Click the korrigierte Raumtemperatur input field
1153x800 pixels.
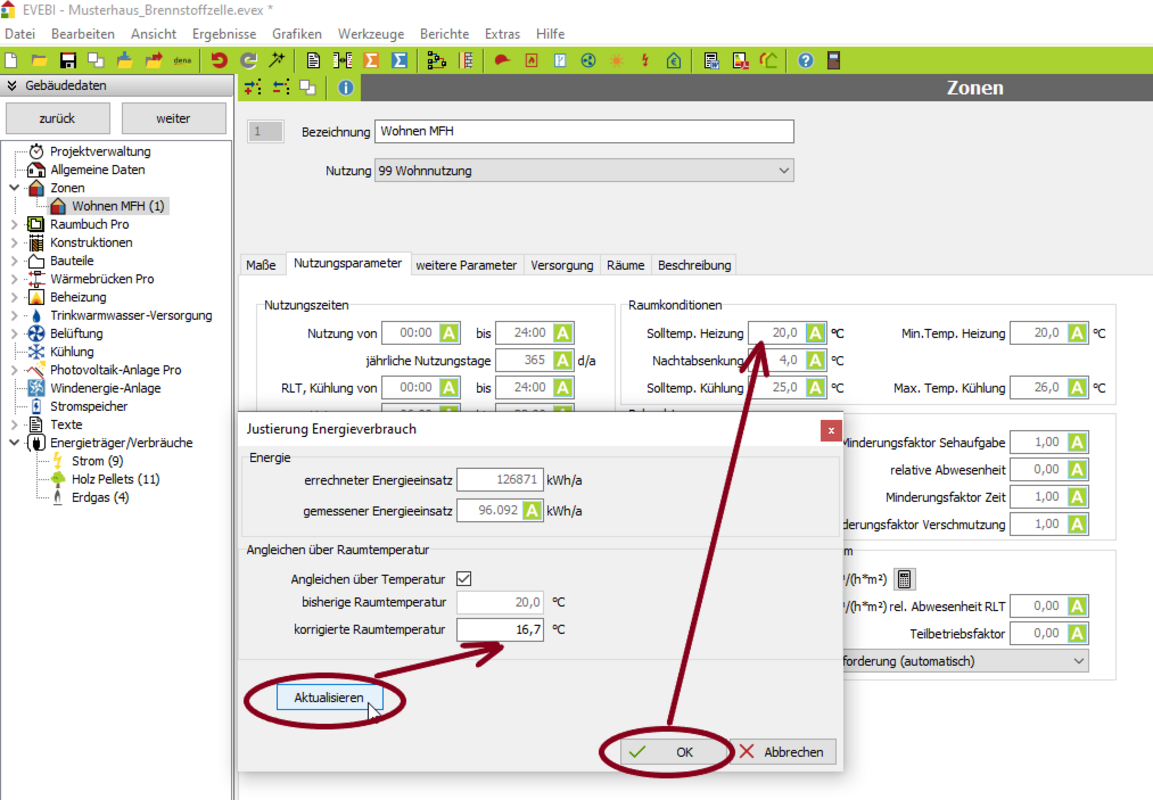(x=500, y=629)
